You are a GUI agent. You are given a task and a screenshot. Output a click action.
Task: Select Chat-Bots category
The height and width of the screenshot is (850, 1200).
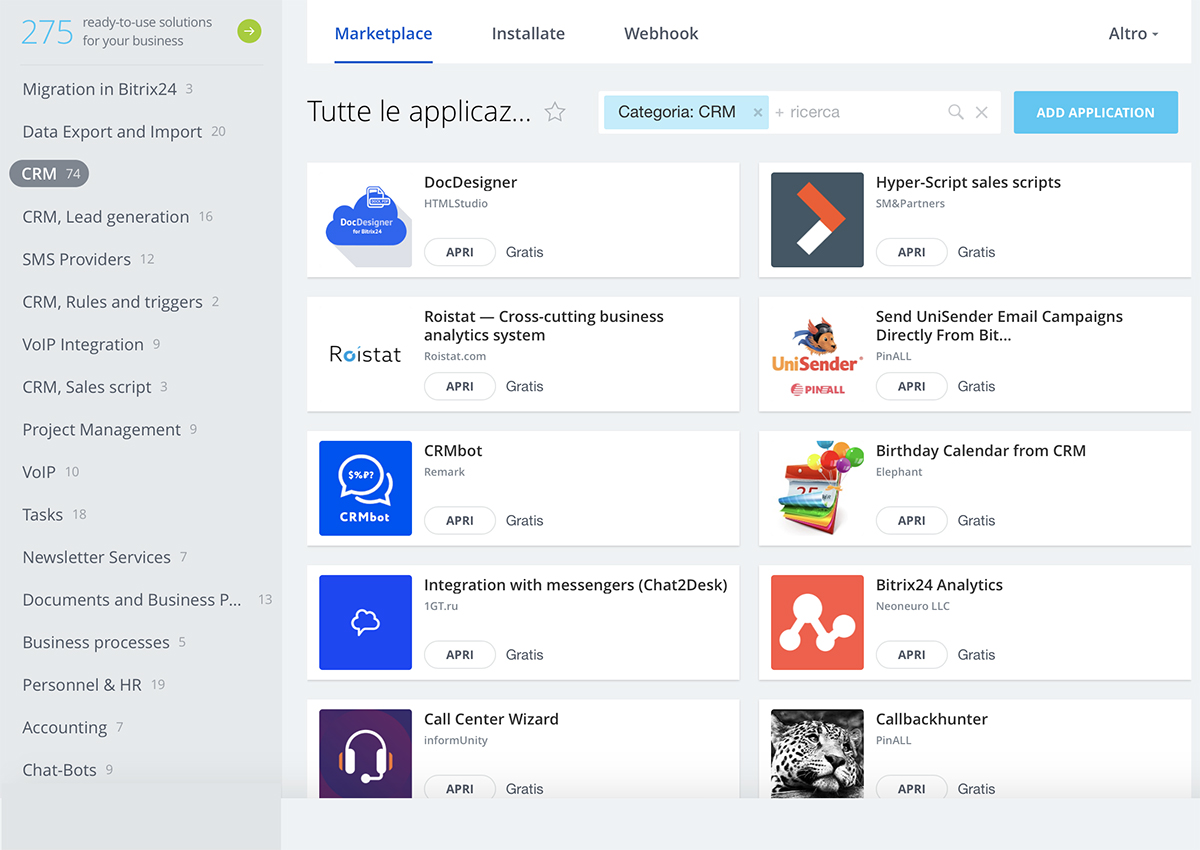67,770
